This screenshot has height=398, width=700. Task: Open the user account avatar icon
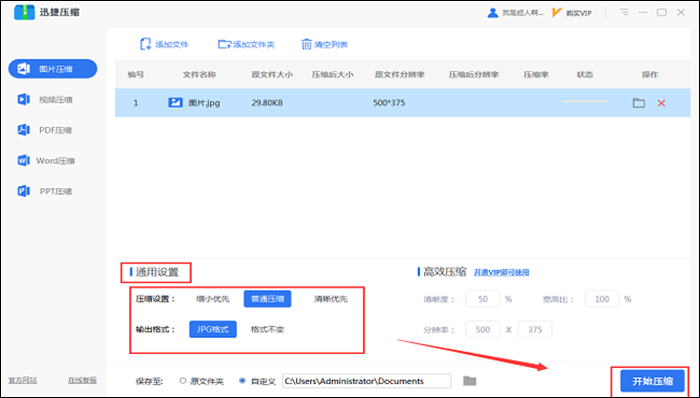coord(492,12)
